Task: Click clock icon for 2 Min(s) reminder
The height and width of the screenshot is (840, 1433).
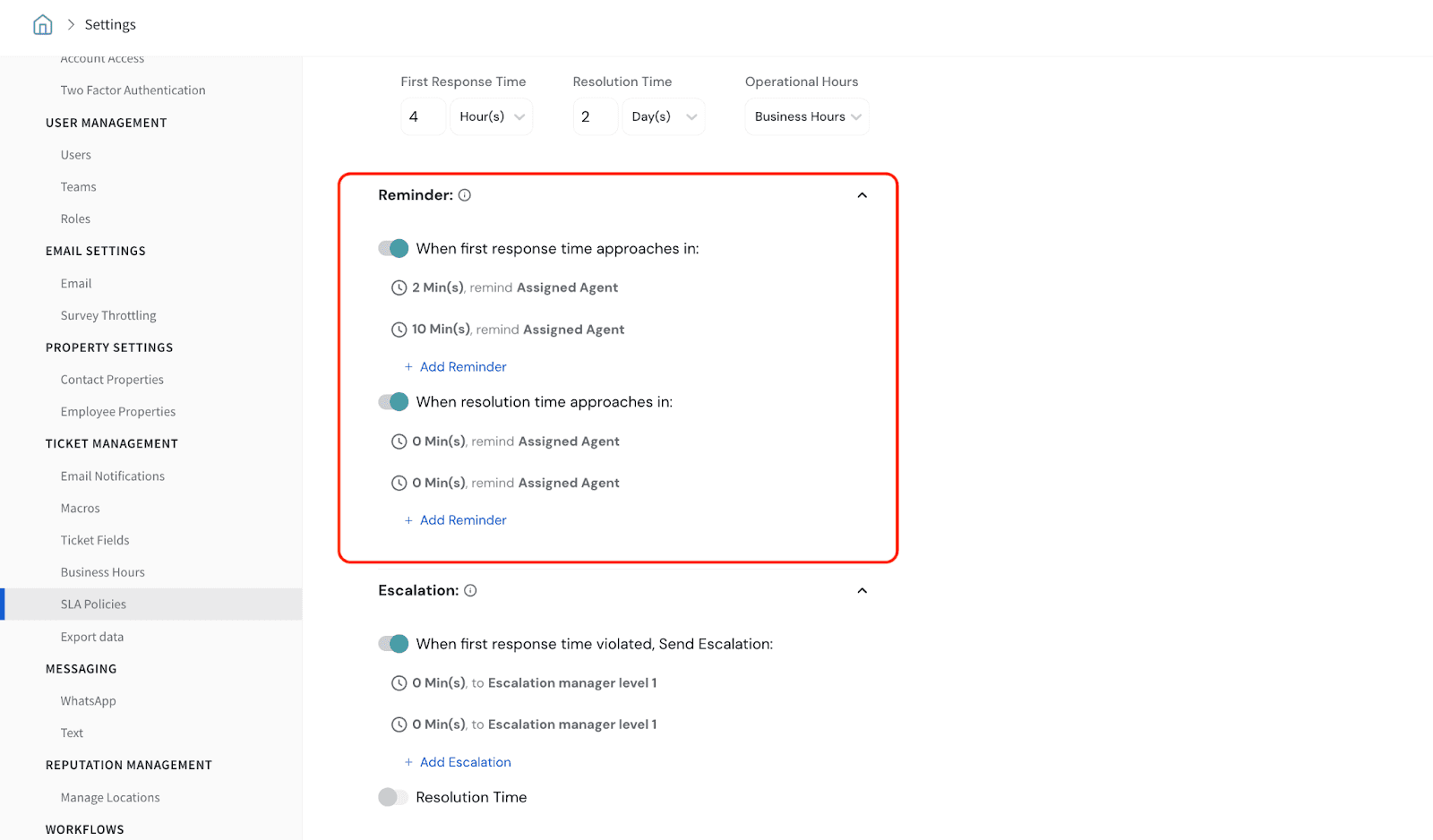Action: (399, 288)
